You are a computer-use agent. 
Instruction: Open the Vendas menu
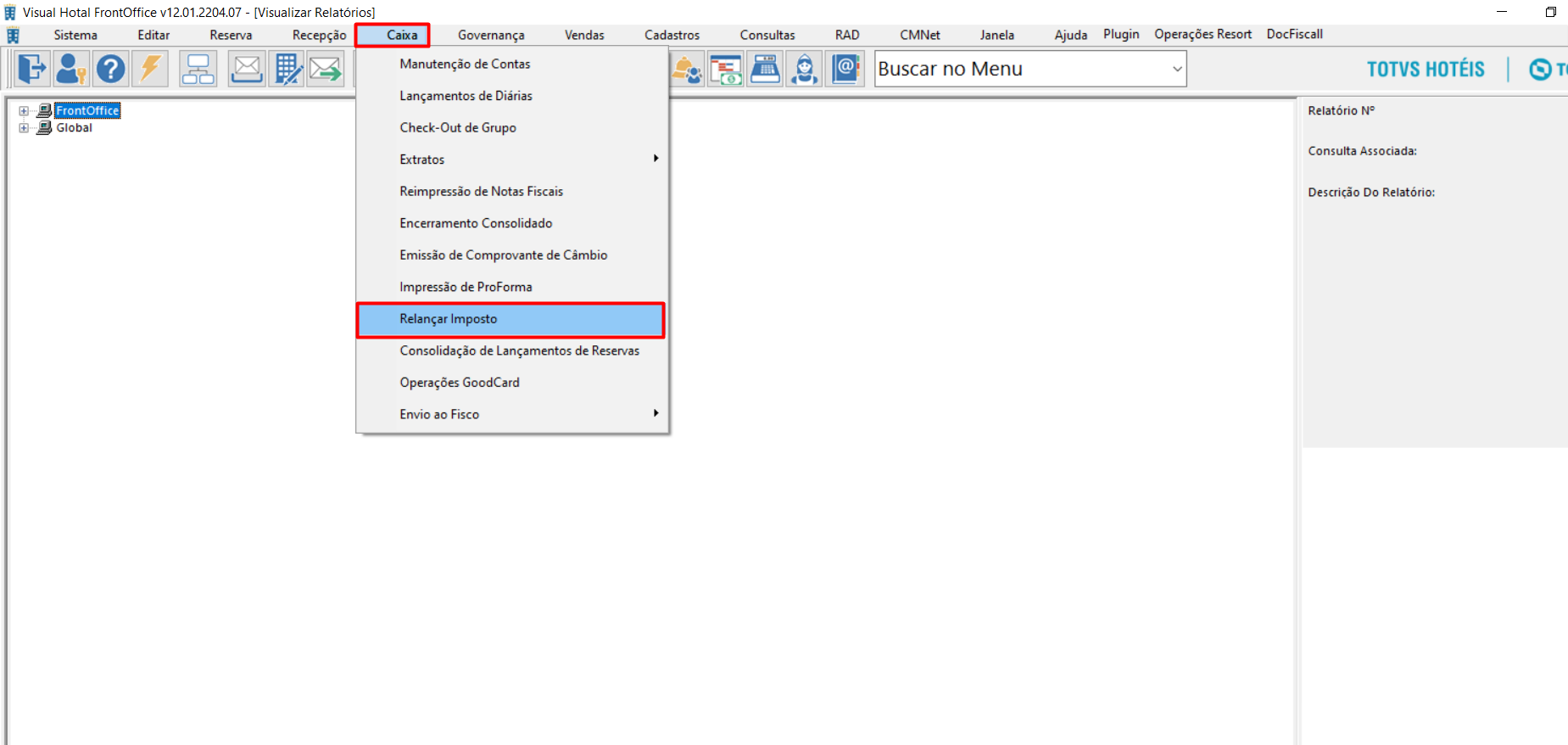pyautogui.click(x=584, y=35)
